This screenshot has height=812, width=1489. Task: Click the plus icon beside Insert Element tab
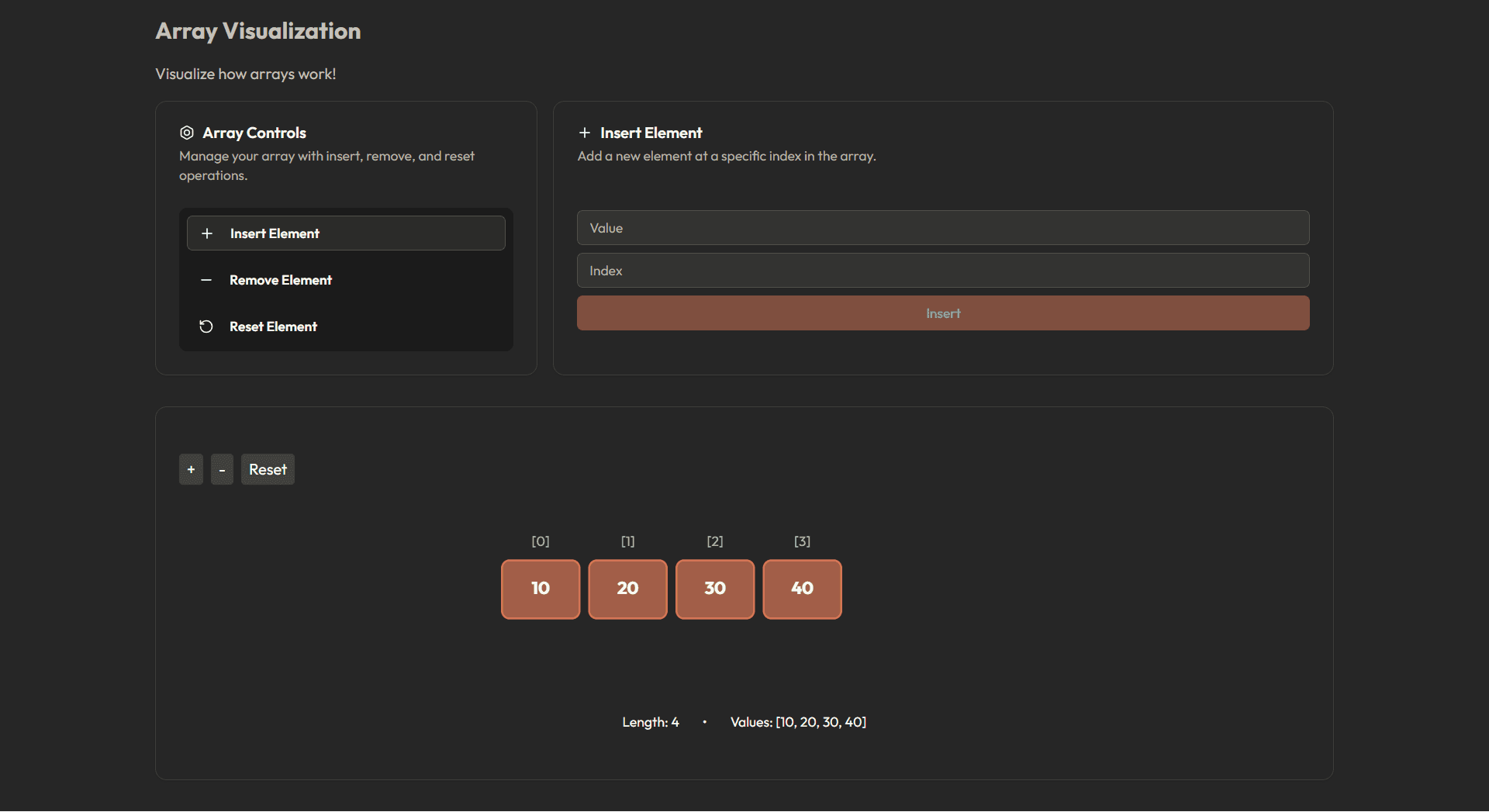tap(207, 233)
